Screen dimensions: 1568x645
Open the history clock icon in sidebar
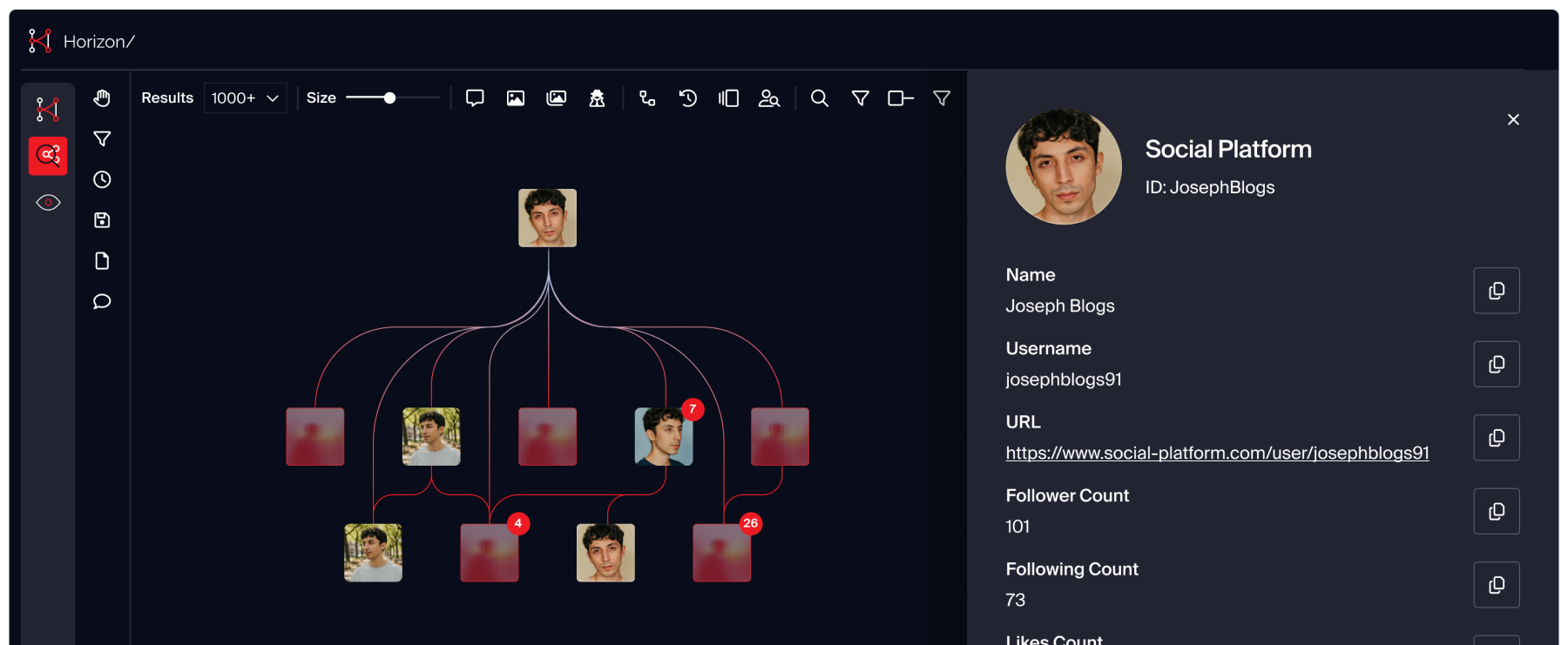(x=102, y=179)
